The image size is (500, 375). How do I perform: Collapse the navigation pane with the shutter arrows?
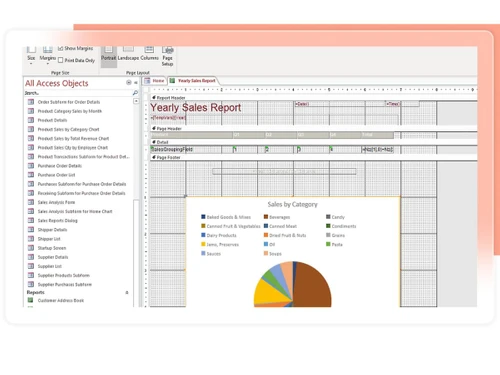[x=136, y=83]
